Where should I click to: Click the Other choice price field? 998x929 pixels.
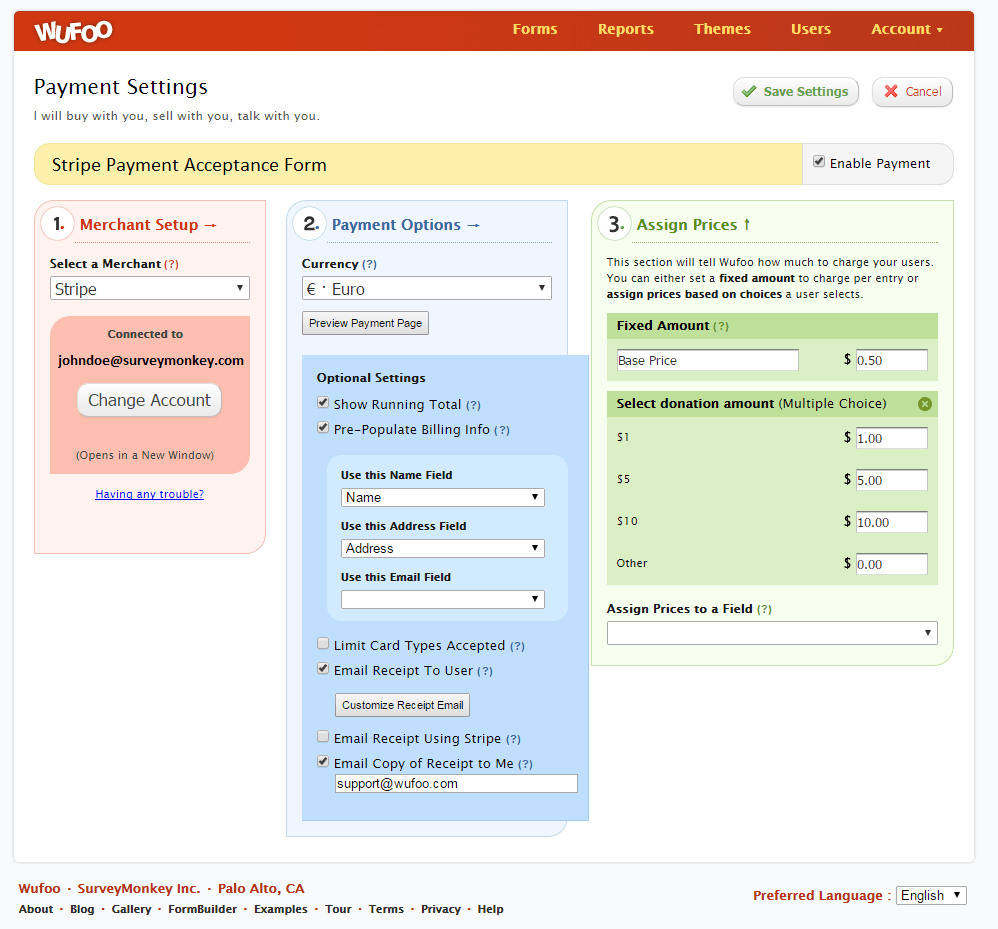[892, 564]
